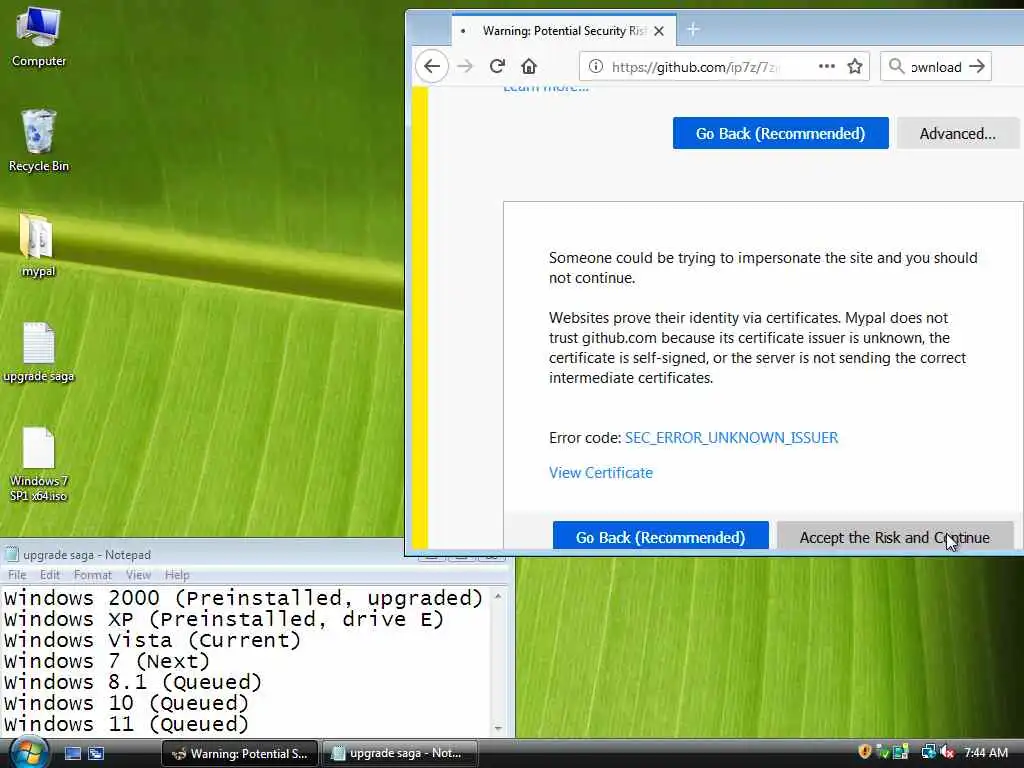This screenshot has height=768, width=1024.
Task: Click the 'Windows 10 (Queued)' line in Notepad
Action: pyautogui.click(x=127, y=703)
